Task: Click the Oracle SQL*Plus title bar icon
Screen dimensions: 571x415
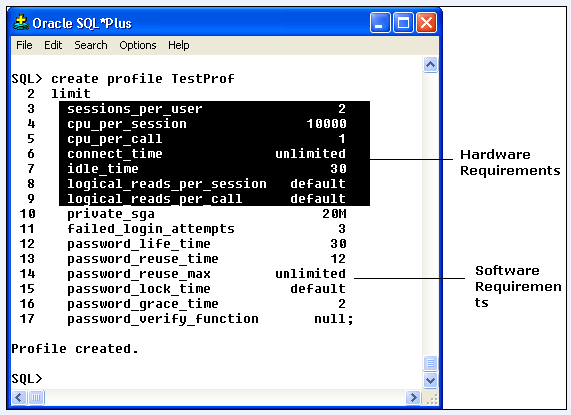Action: coord(21,23)
